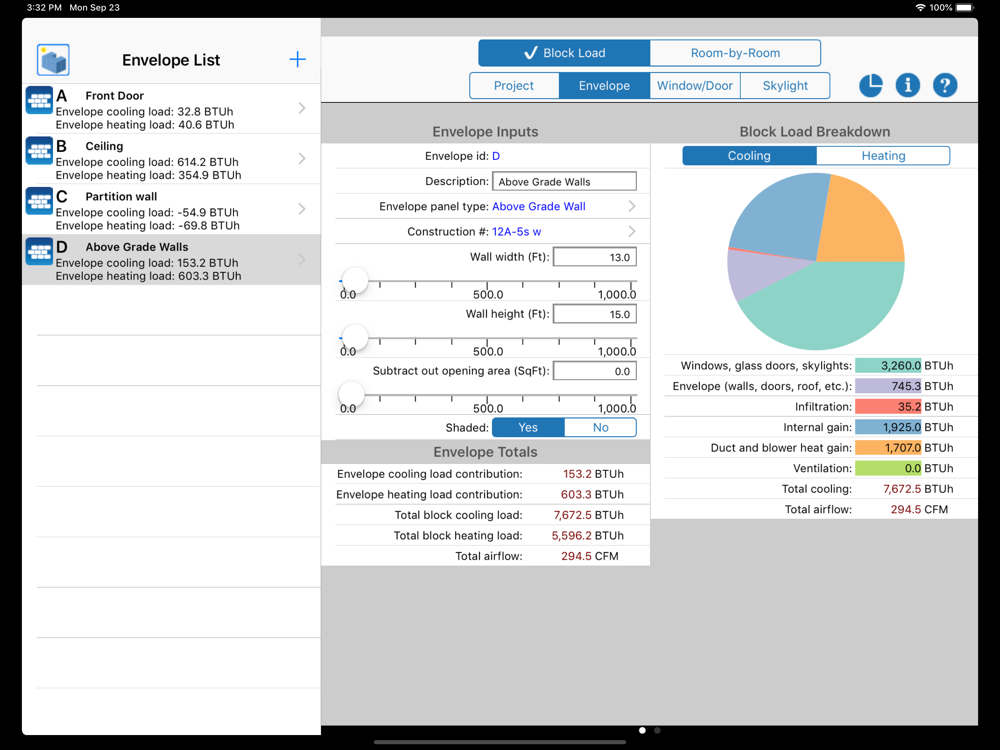Click the wall icon for Partition wall row
The image size is (1000, 750).
coord(39,201)
